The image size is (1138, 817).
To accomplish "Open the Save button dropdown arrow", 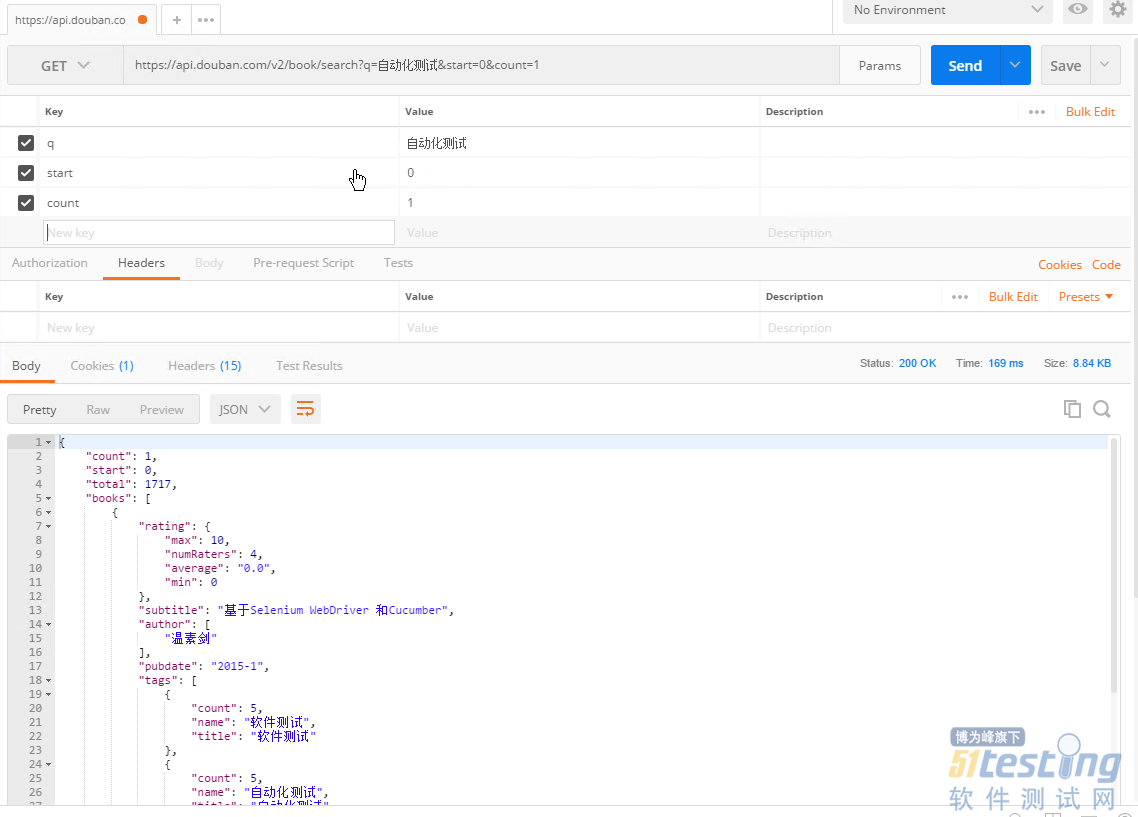I will (x=1105, y=65).
